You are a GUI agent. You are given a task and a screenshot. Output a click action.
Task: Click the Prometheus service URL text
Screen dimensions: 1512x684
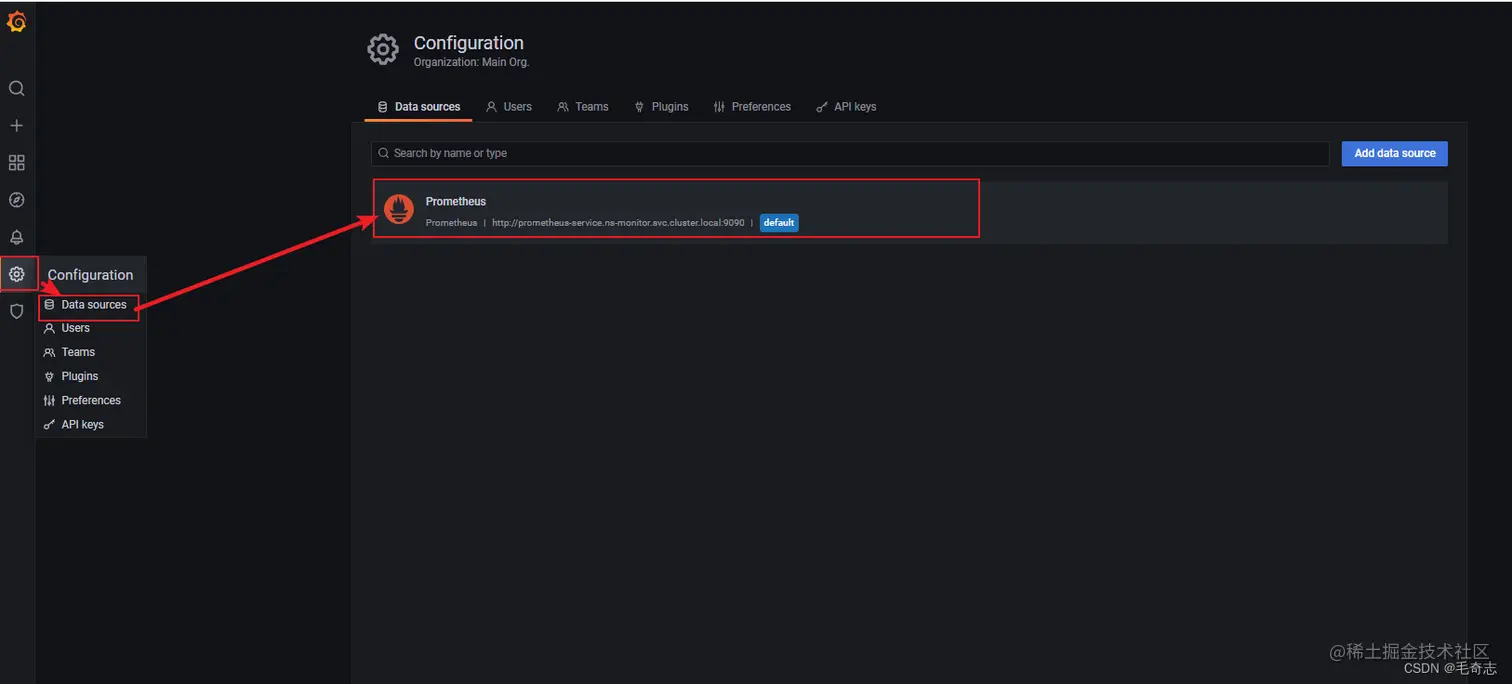pos(618,223)
